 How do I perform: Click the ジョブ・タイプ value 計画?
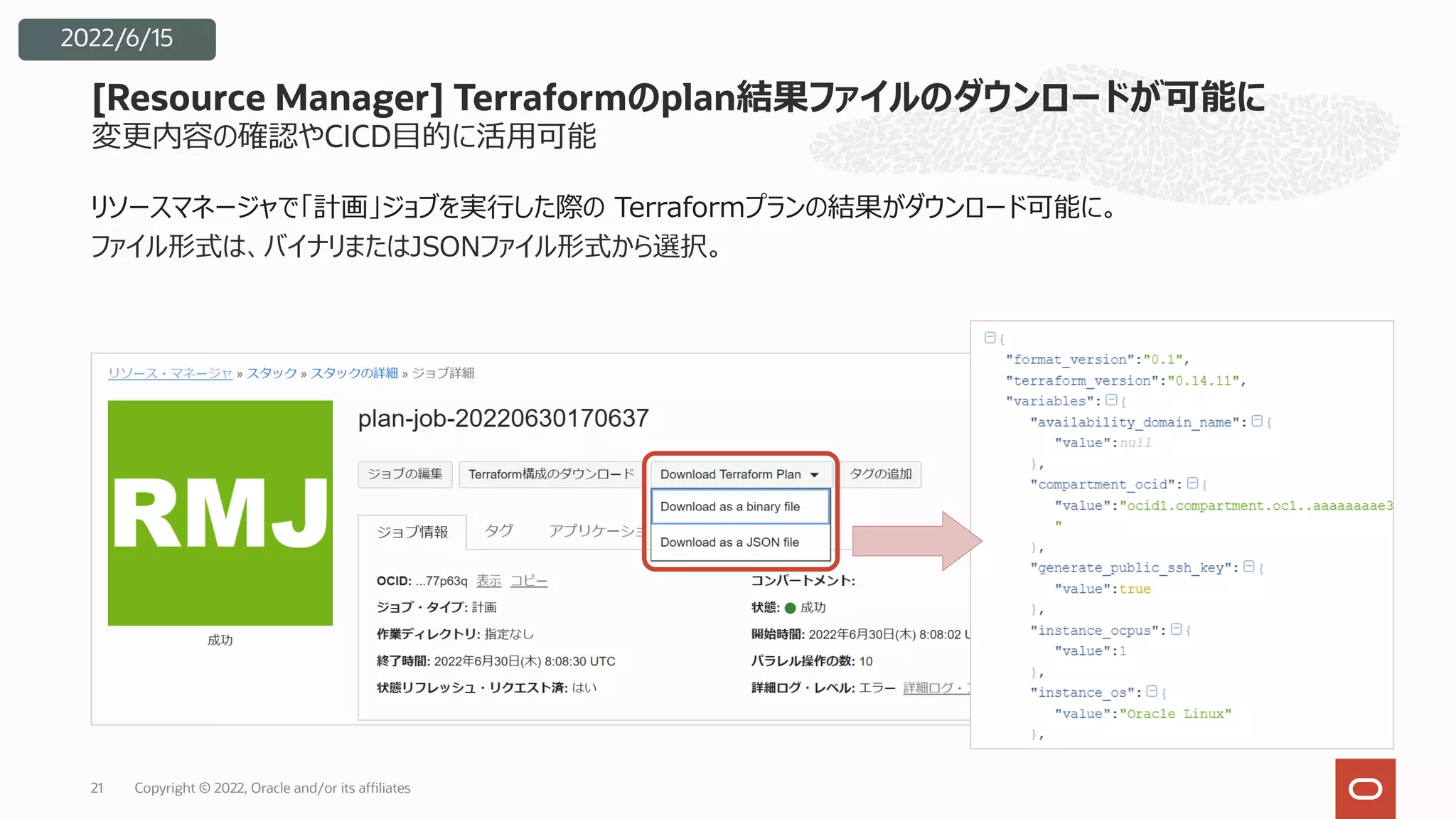(x=484, y=608)
